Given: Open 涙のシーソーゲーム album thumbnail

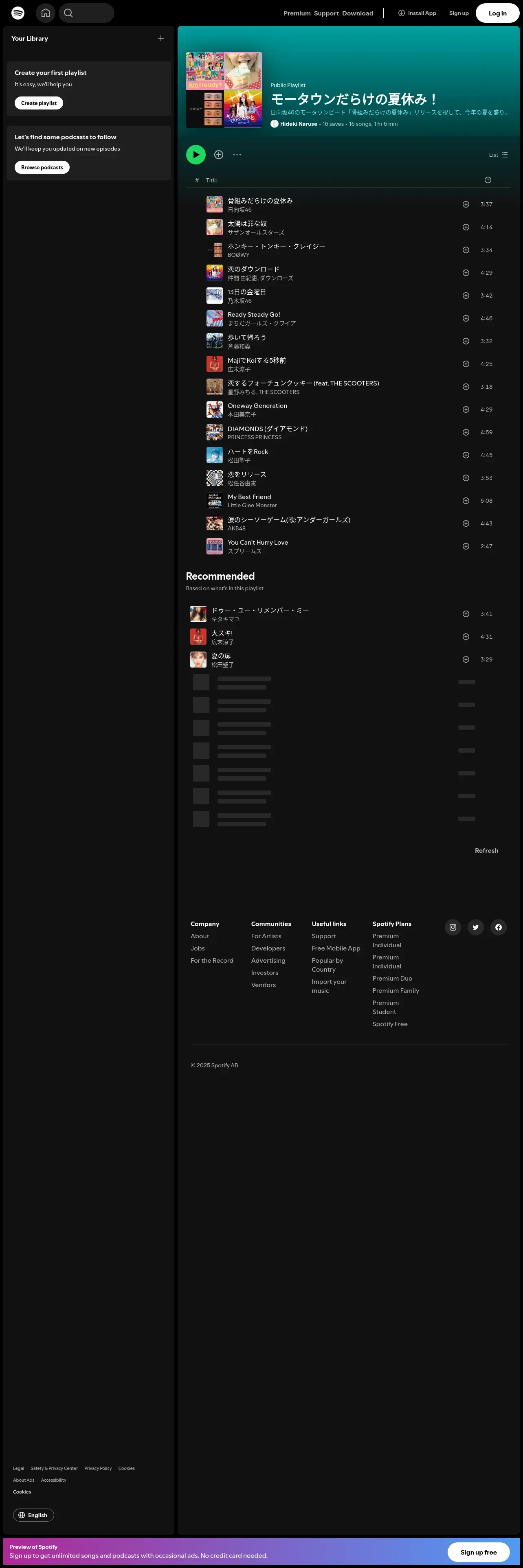Looking at the screenshot, I should (214, 523).
